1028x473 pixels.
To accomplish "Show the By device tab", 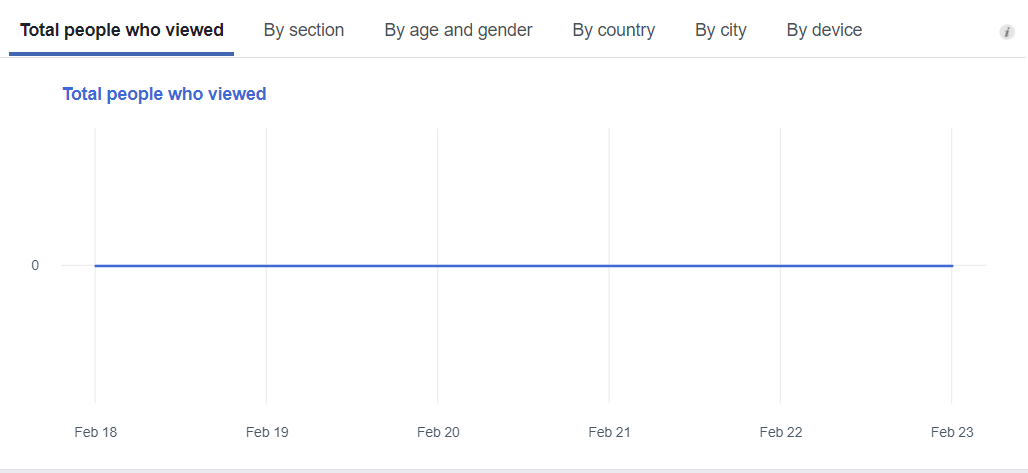I will click(824, 30).
